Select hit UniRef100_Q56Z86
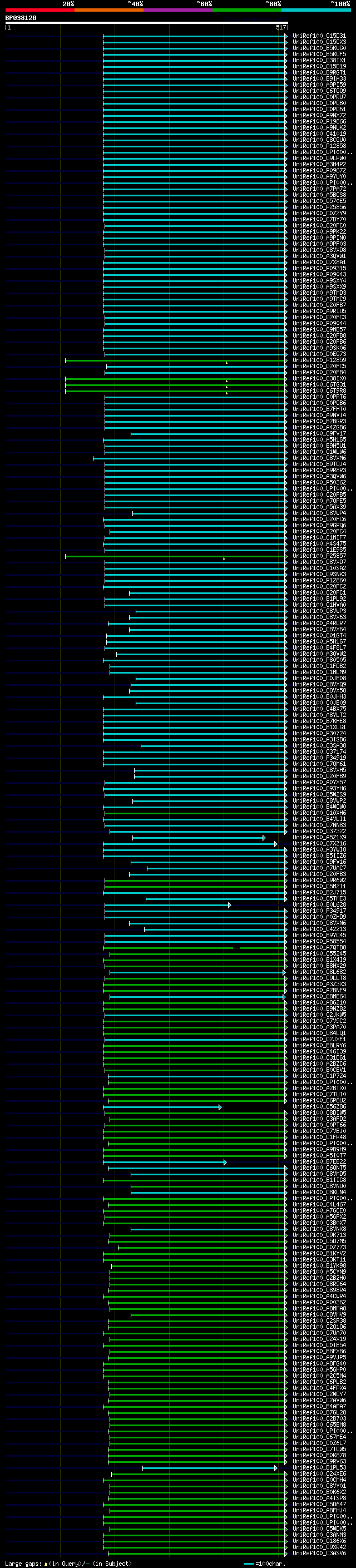Image resolution: width=356 pixels, height=1568 pixels. click(x=319, y=1106)
